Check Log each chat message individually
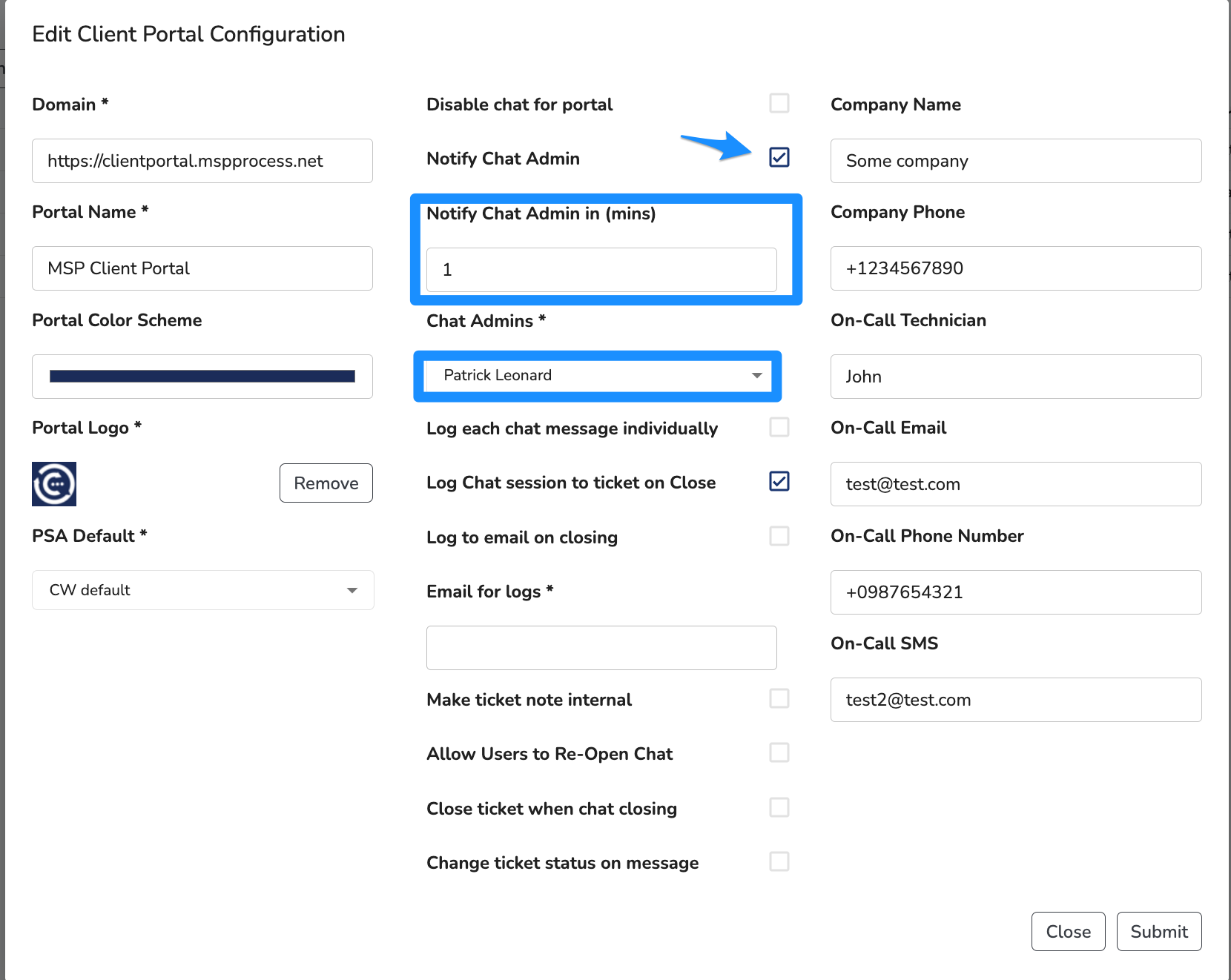This screenshot has height=980, width=1231. pyautogui.click(x=779, y=427)
